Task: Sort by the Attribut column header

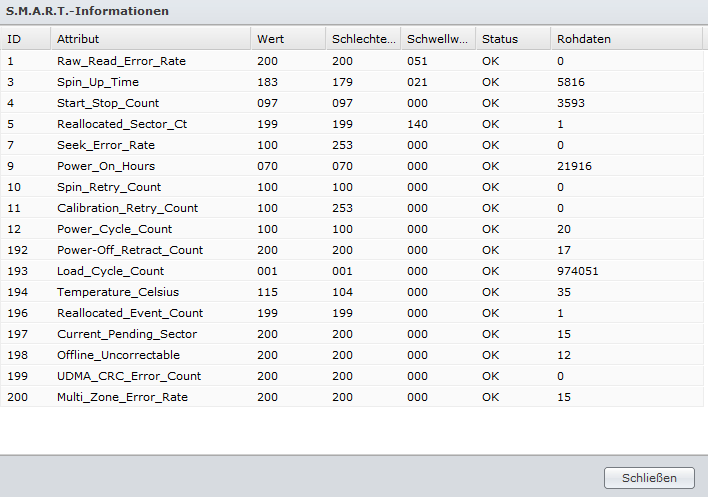Action: coord(151,39)
